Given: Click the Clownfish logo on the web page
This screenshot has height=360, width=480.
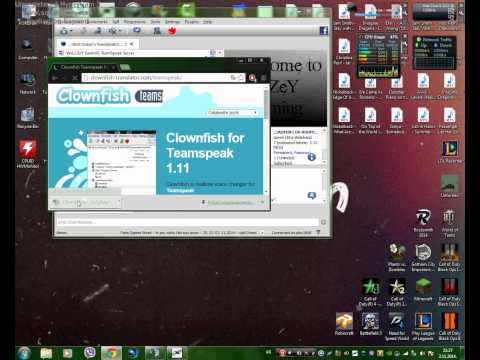Looking at the screenshot, I should tap(93, 95).
